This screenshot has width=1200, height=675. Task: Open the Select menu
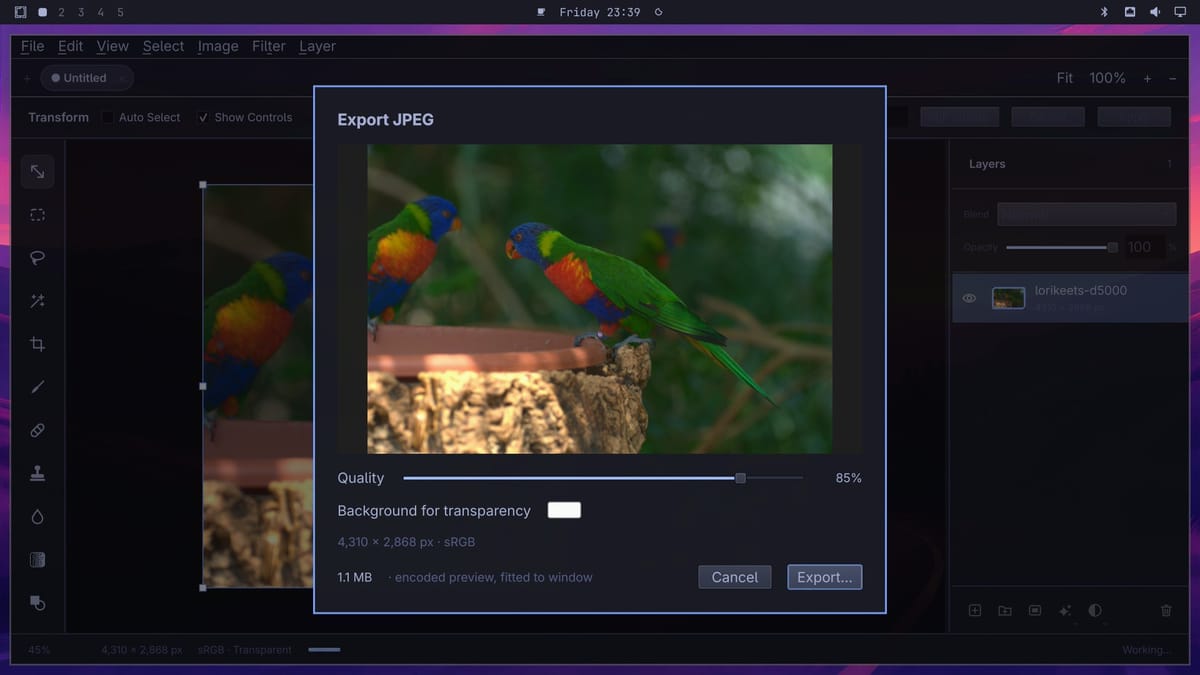[163, 46]
